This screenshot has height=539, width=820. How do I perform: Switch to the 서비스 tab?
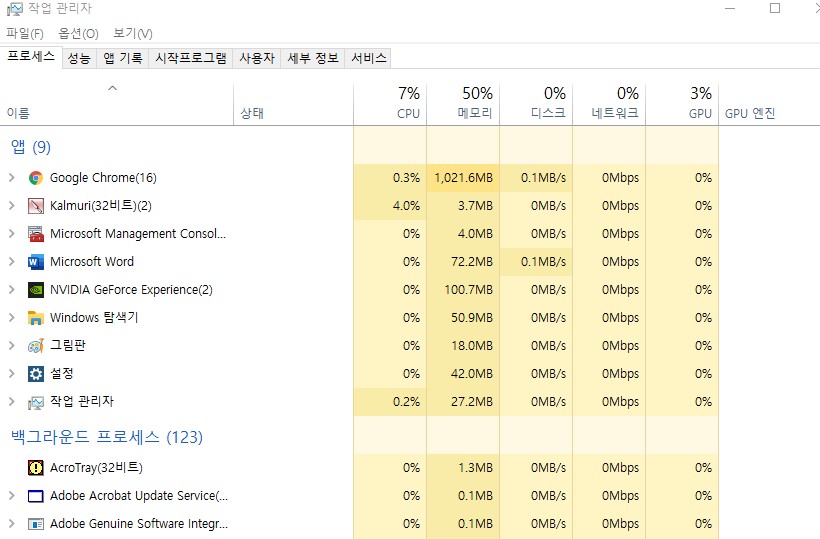(369, 58)
